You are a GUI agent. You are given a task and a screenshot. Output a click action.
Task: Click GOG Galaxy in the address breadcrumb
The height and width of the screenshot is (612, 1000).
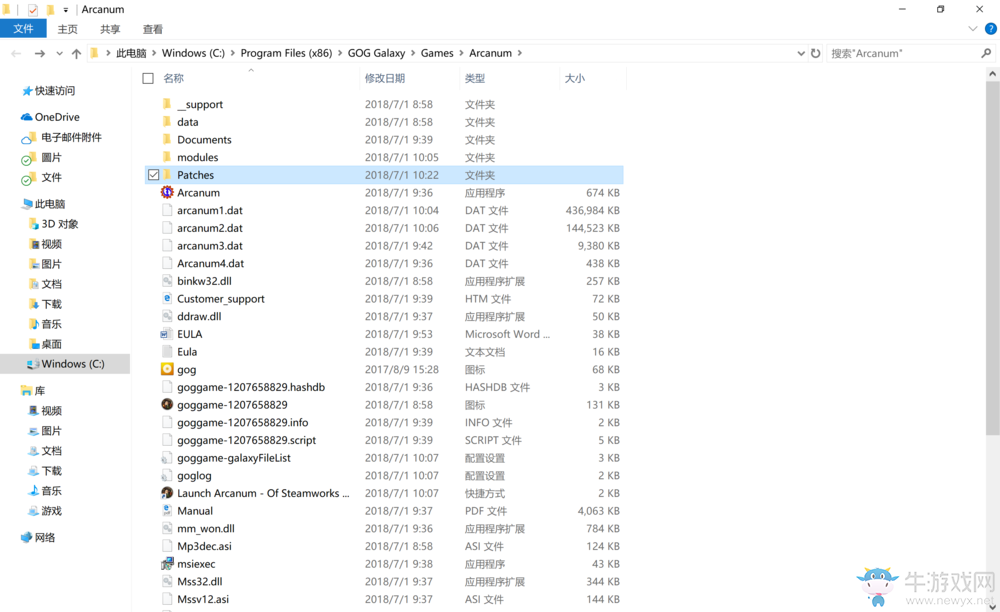tap(376, 54)
